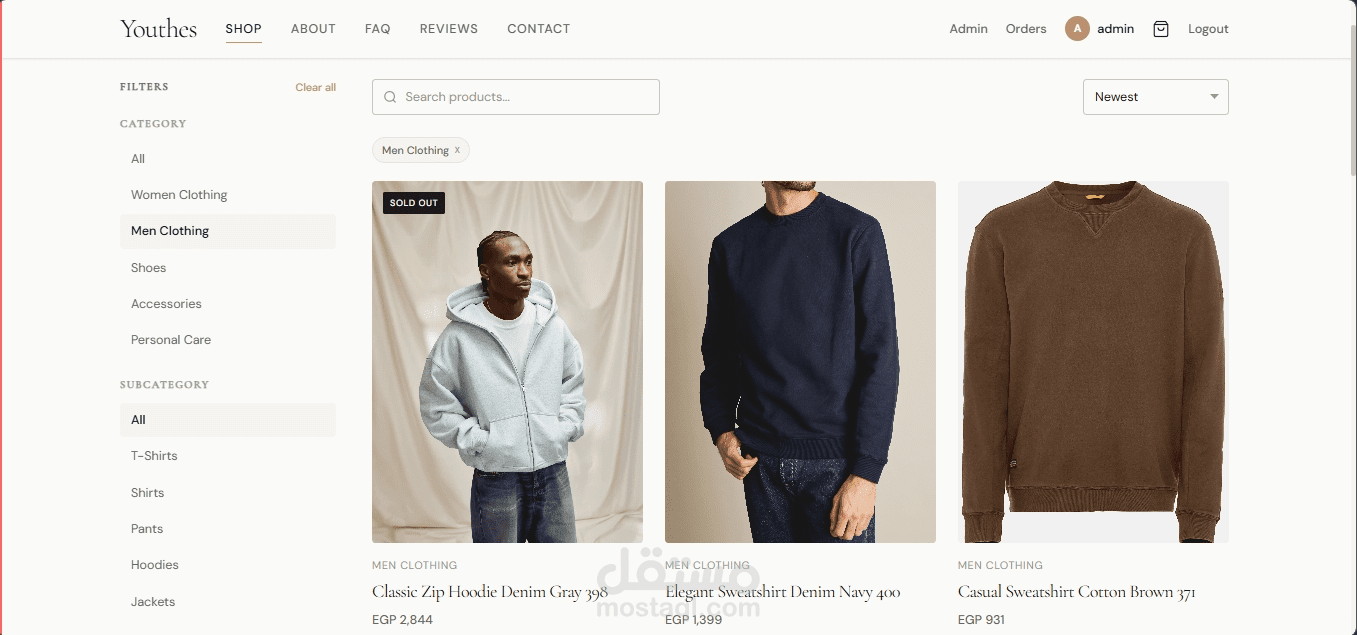
Task: Click the Youthes logo
Action: pyautogui.click(x=158, y=29)
